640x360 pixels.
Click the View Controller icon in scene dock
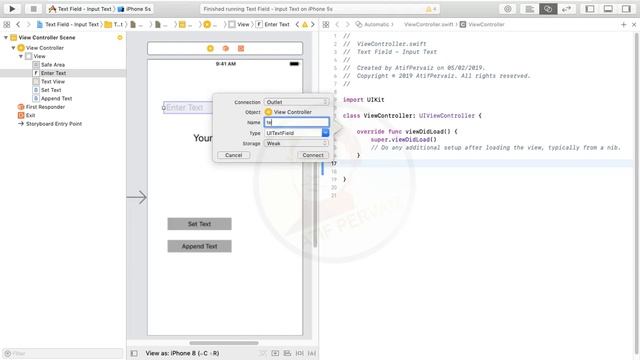tap(210, 49)
